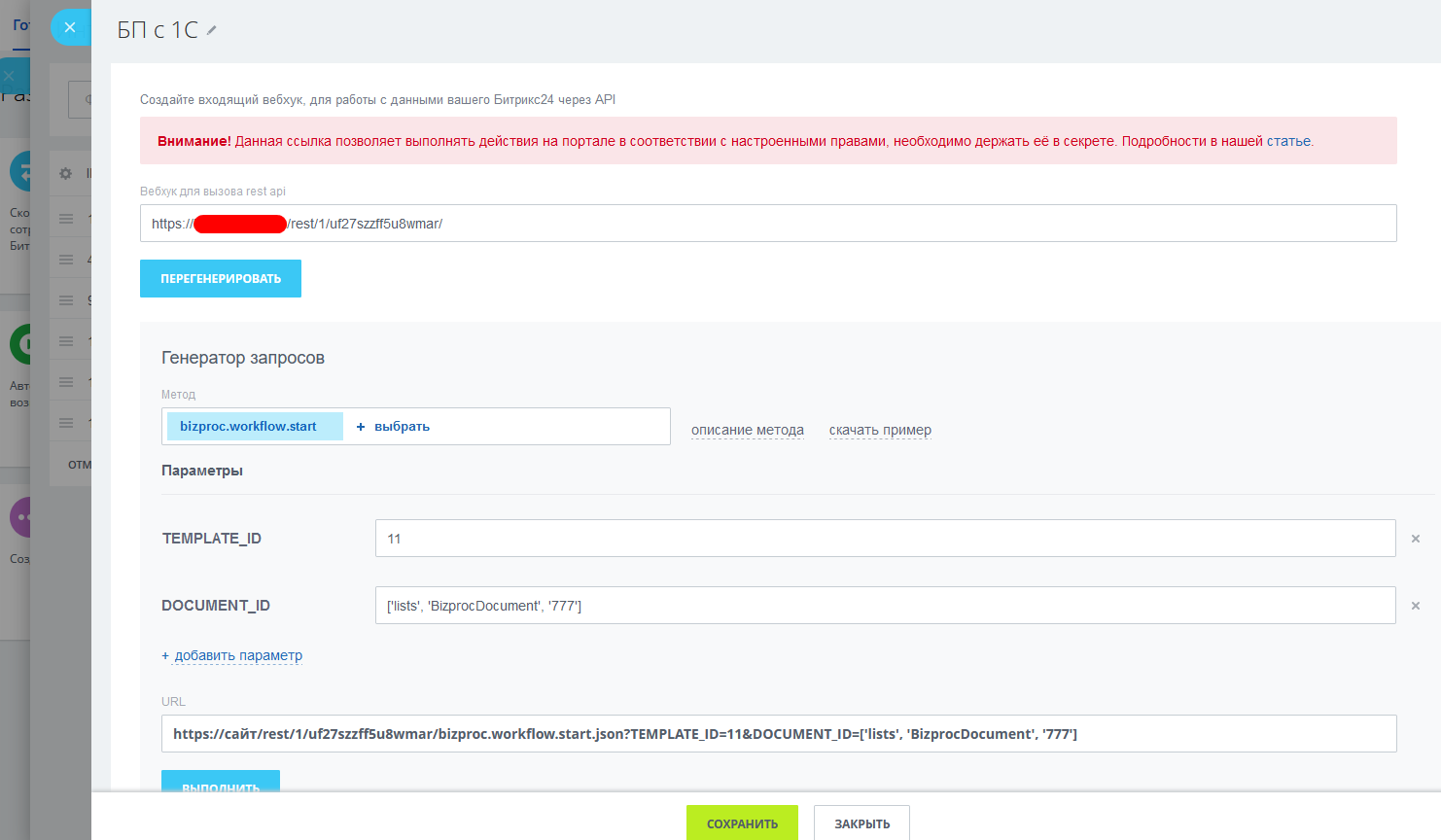
Task: Remove the TEMPLATE_ID parameter
Action: coord(1416,539)
